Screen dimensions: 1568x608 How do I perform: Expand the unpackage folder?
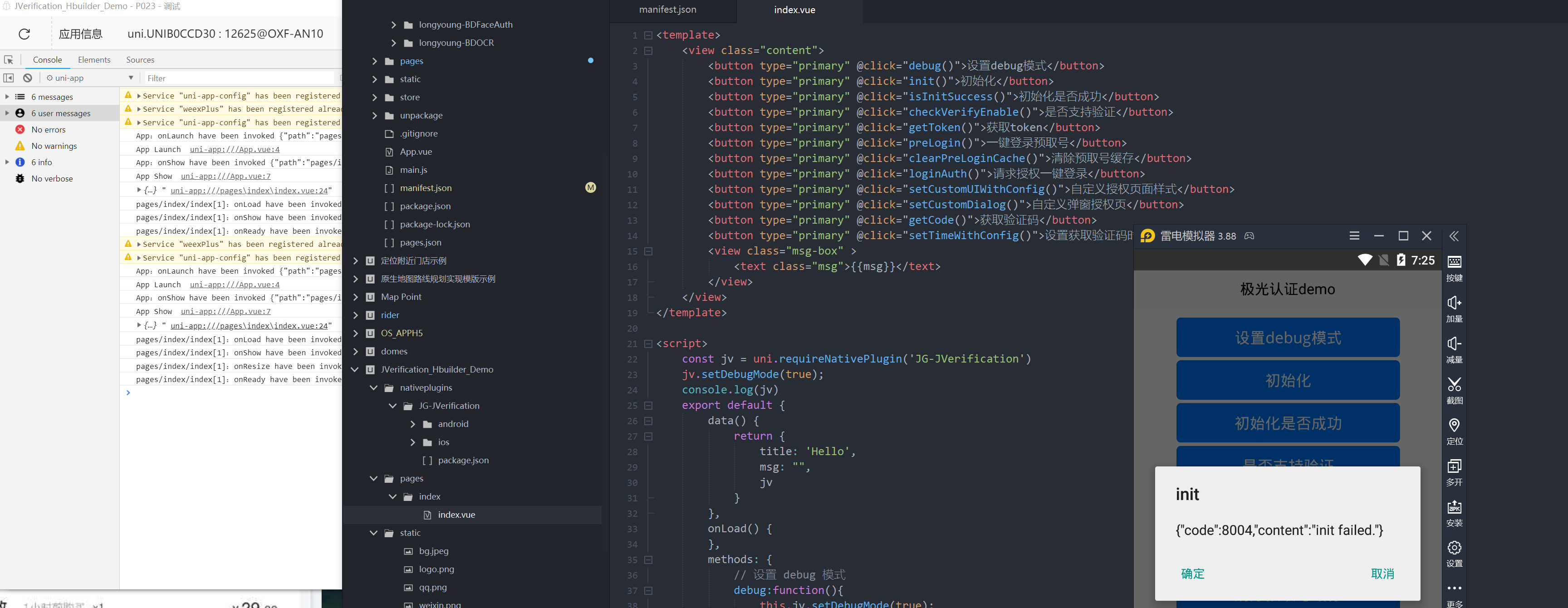(374, 116)
